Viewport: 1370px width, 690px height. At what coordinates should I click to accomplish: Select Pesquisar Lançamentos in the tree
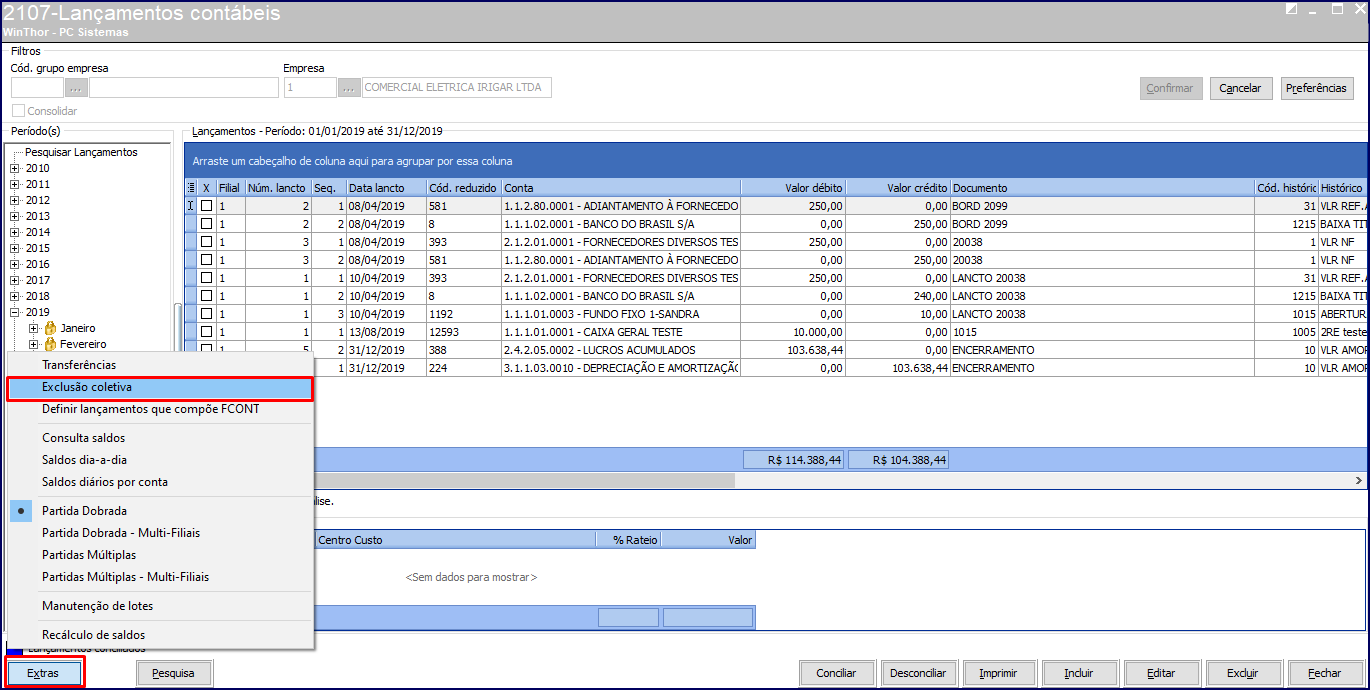(x=81, y=152)
